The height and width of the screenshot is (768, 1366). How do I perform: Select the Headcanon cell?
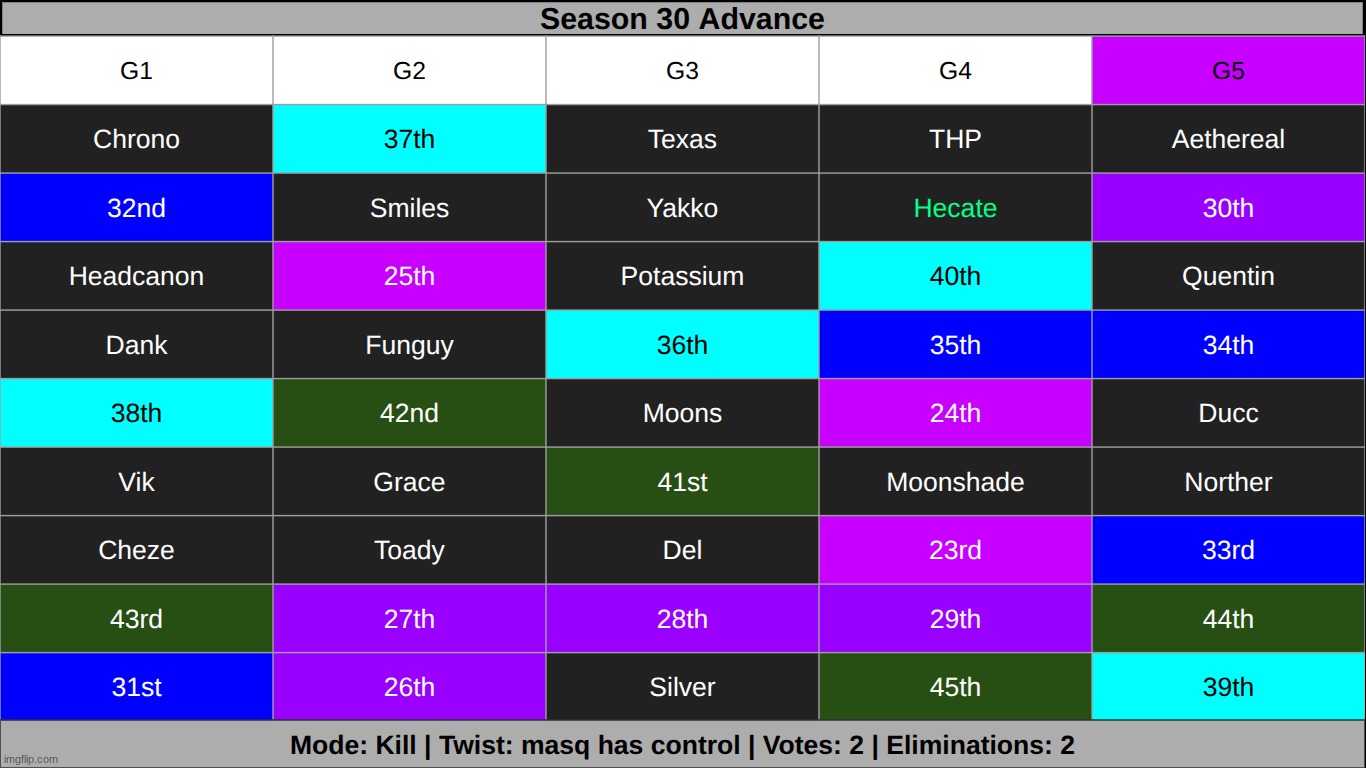point(136,276)
